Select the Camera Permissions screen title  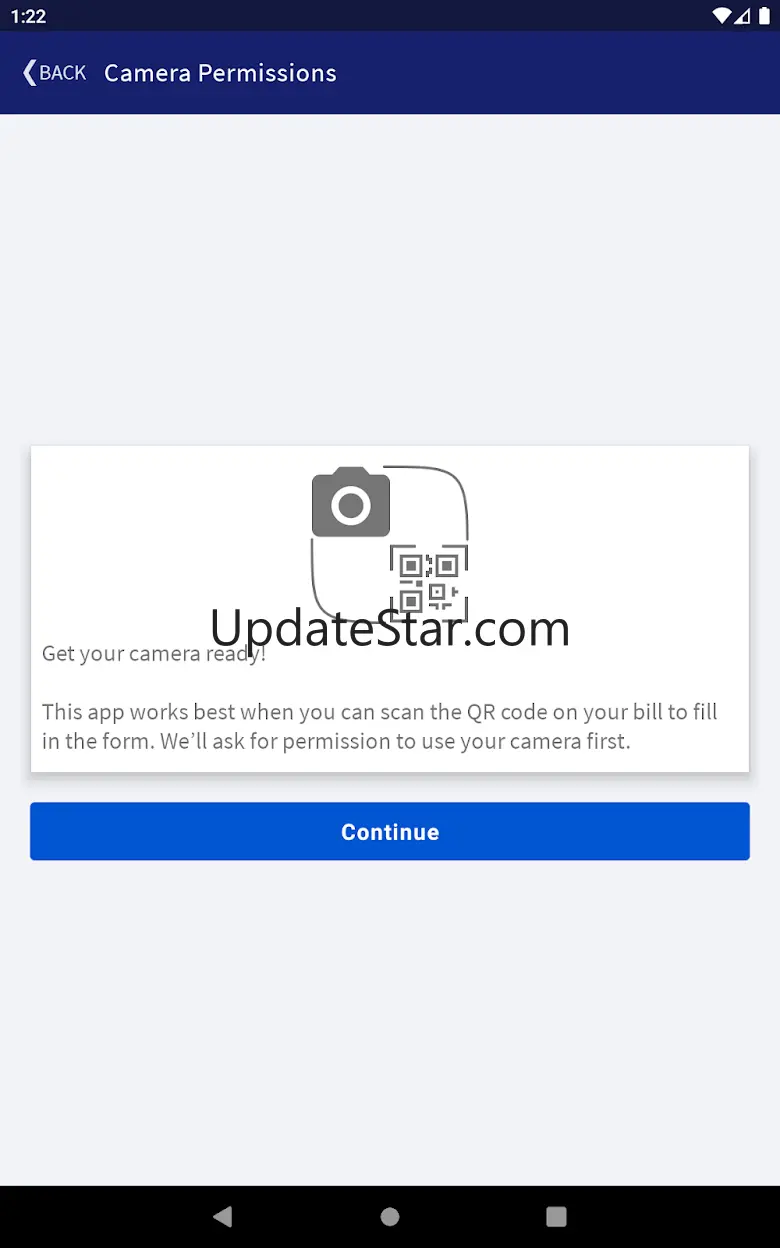click(220, 73)
